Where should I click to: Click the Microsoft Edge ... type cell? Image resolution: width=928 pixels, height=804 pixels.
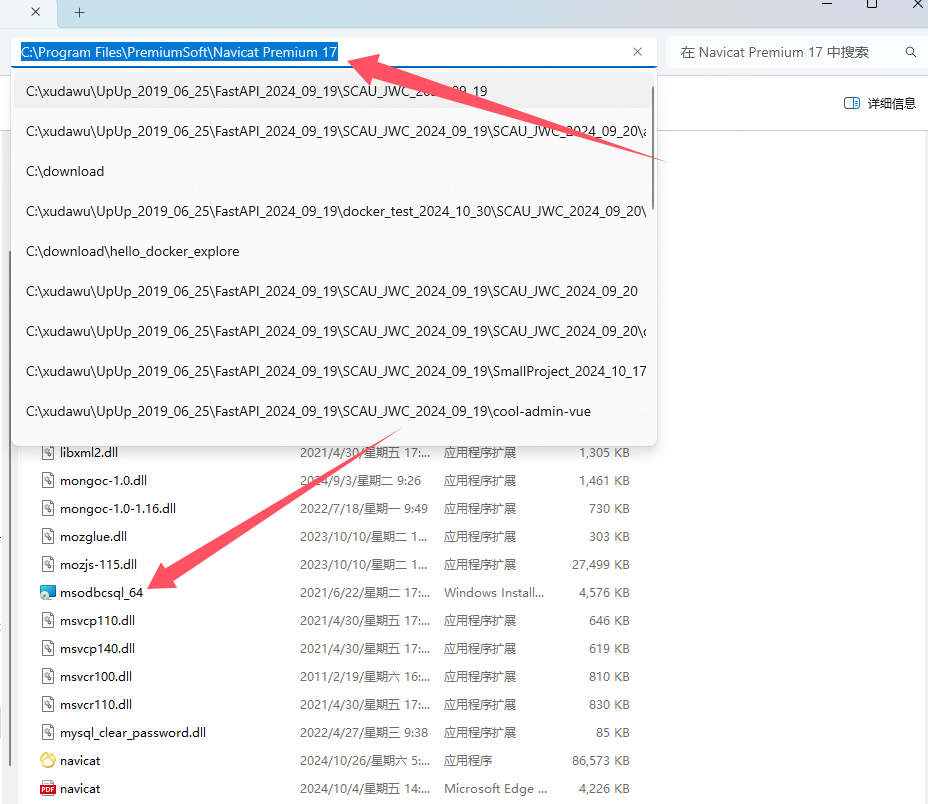tap(495, 789)
